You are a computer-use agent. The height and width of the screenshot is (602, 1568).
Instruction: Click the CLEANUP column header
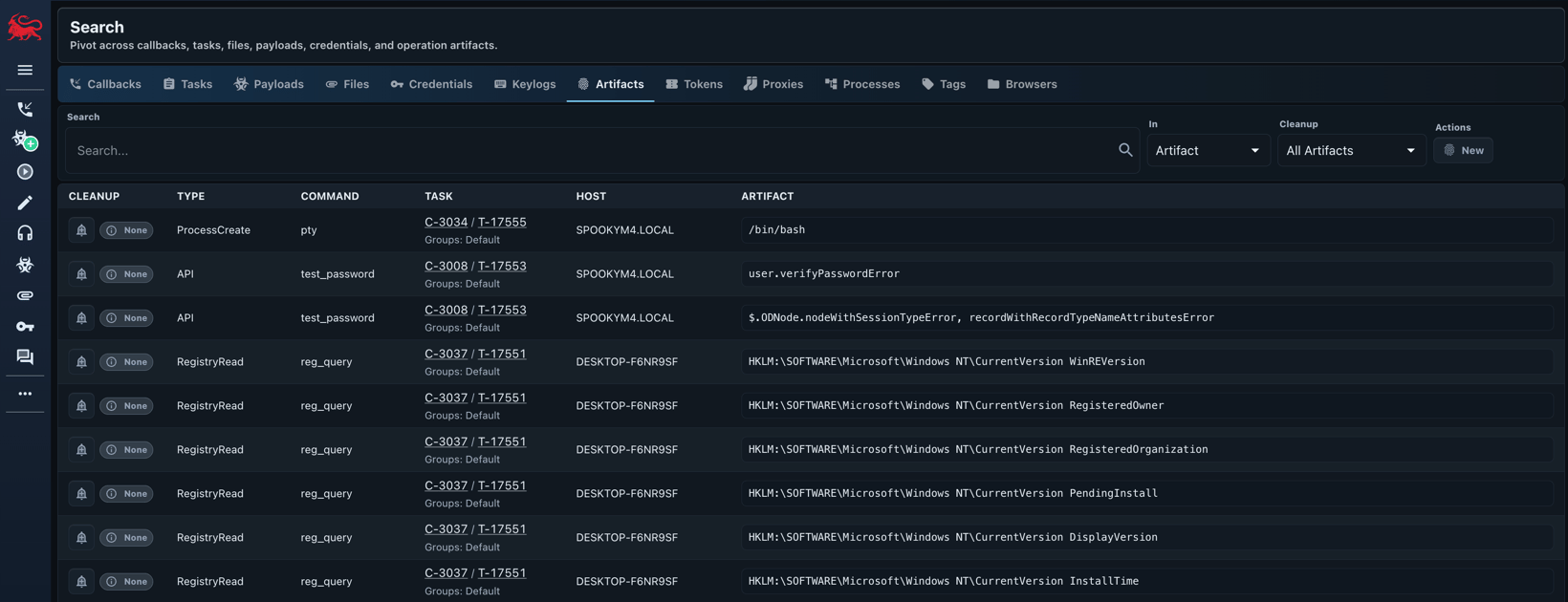94,196
